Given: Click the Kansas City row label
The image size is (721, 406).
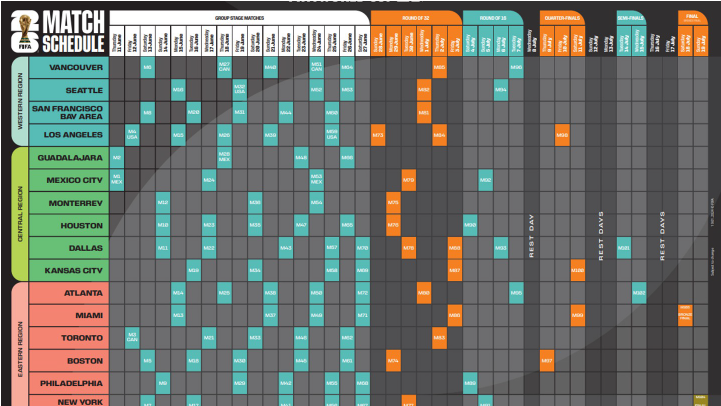Looking at the screenshot, I should pos(68,270).
